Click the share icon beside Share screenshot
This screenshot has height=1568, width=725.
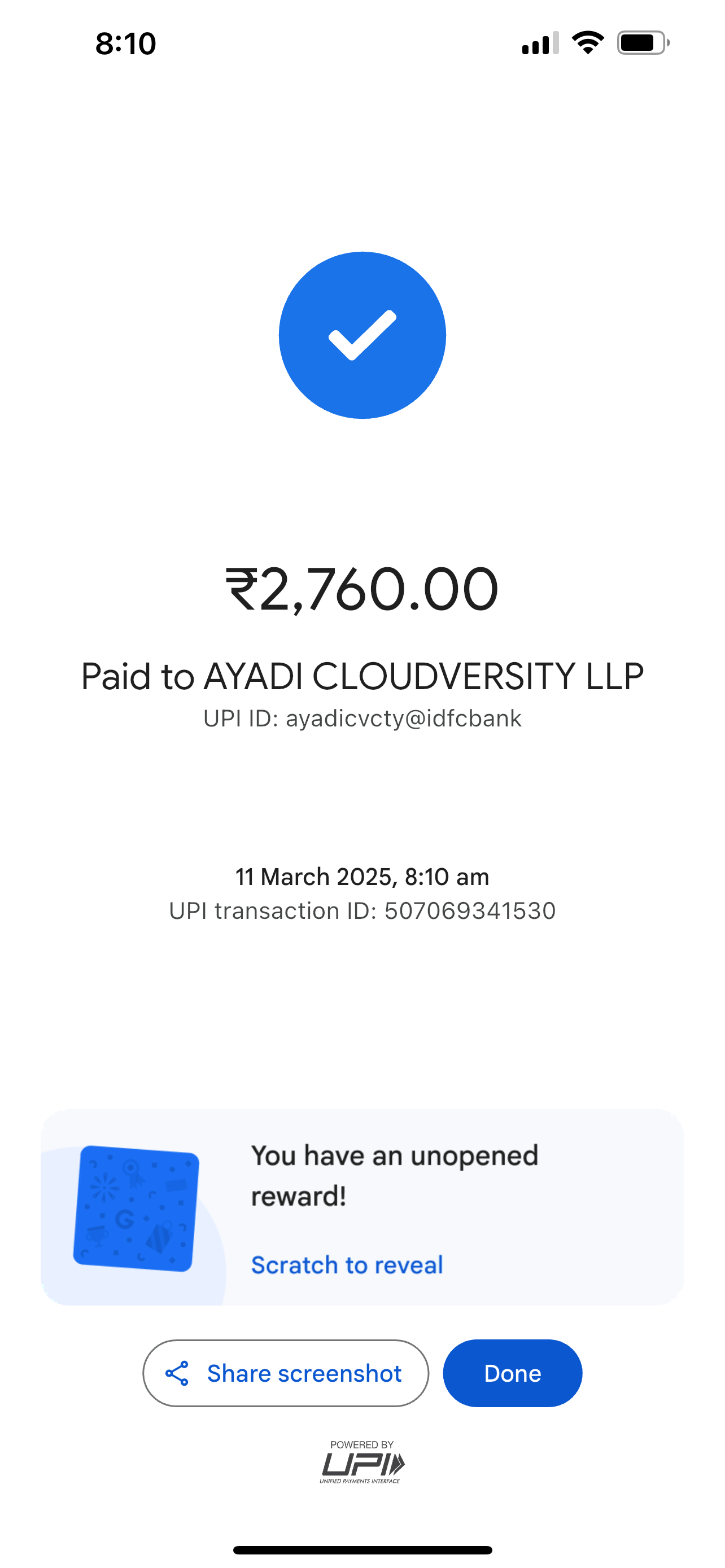tap(177, 1373)
